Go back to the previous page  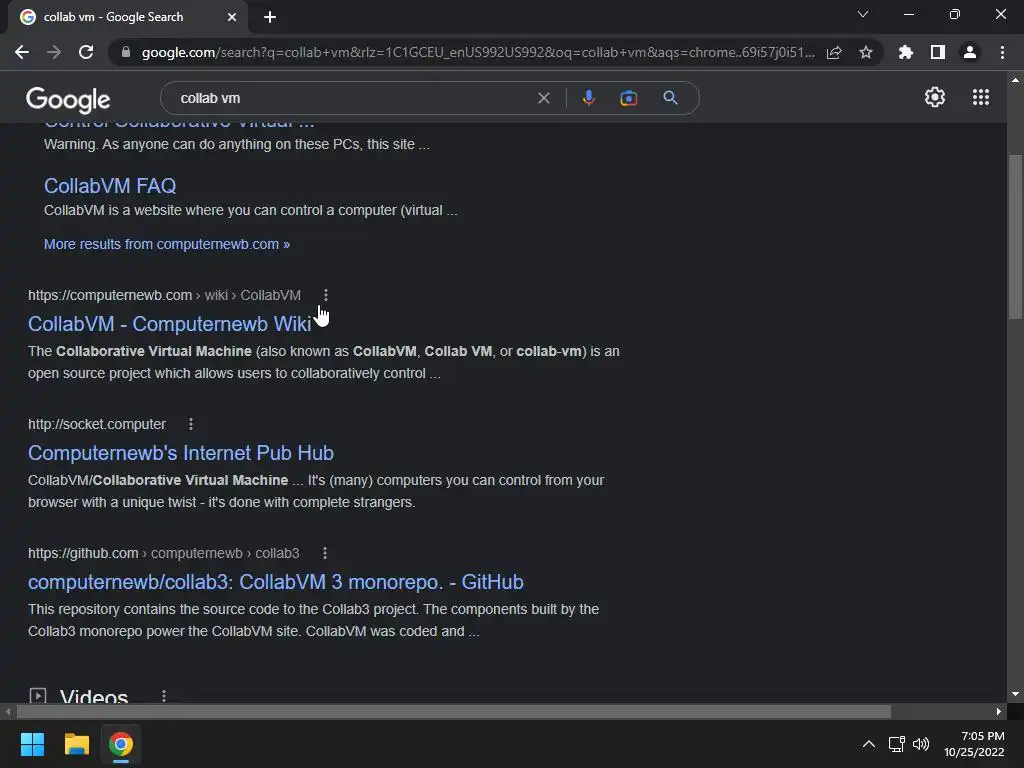pyautogui.click(x=22, y=52)
